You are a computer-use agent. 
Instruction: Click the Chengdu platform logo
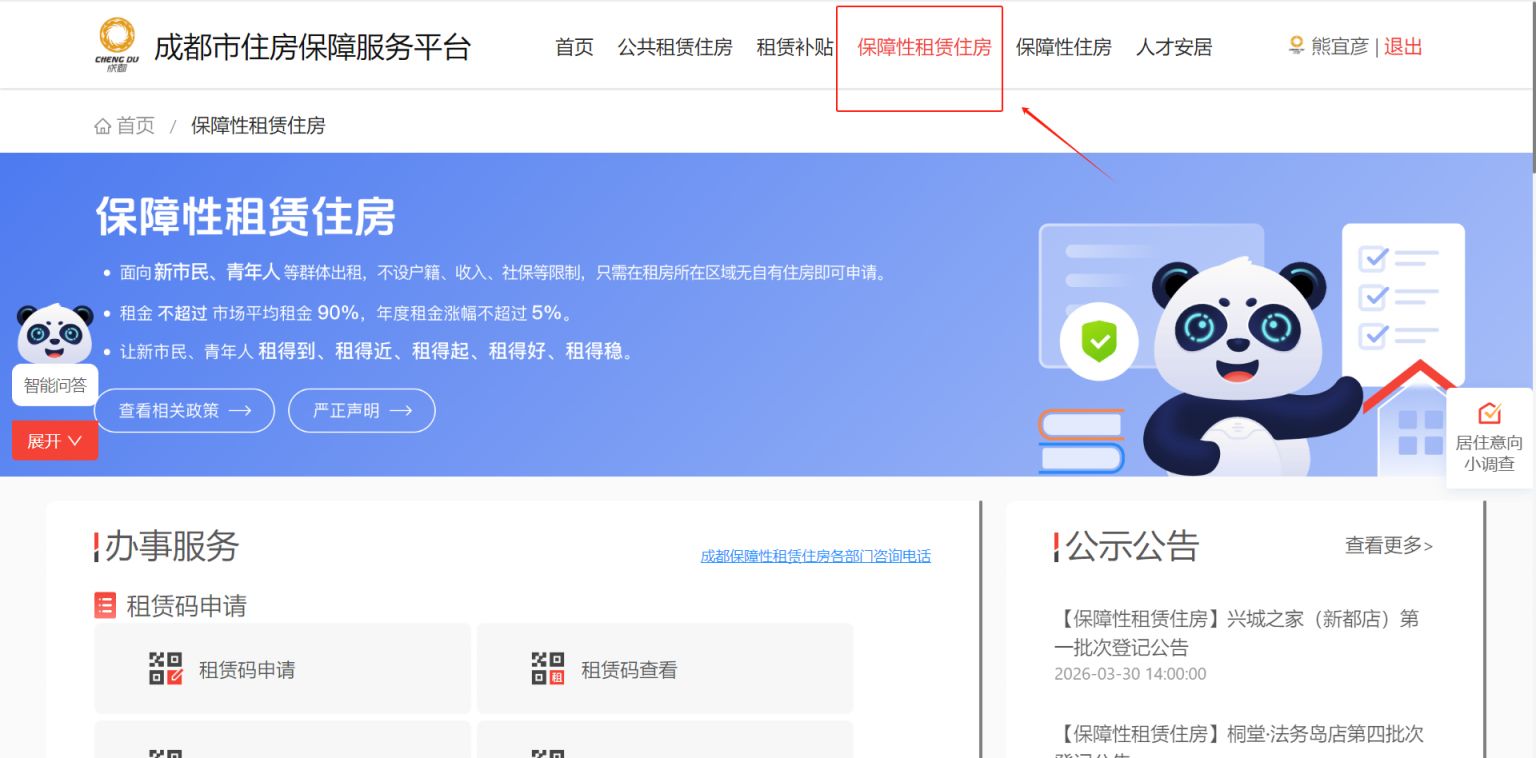(116, 45)
